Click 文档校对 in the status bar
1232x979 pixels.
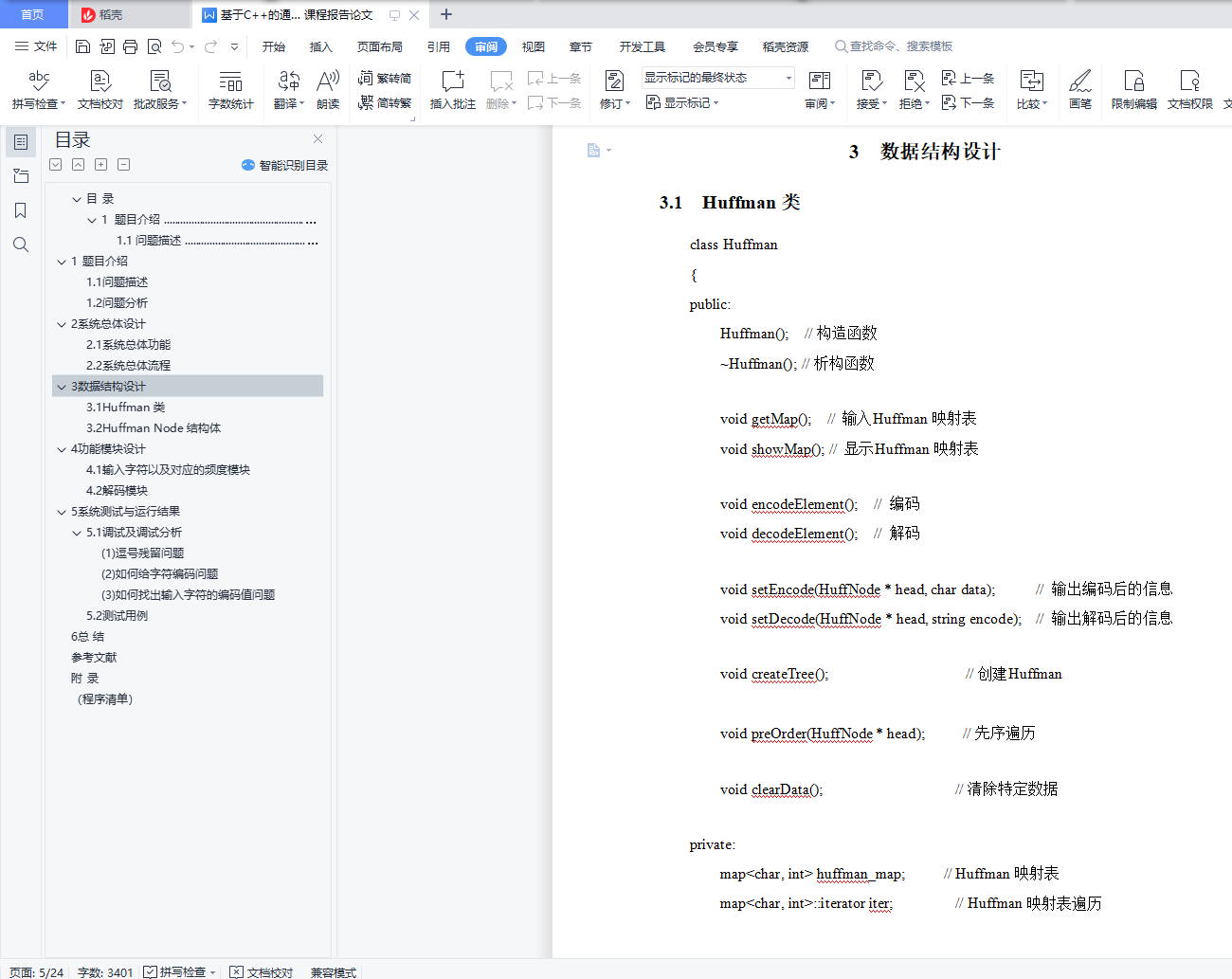[x=263, y=972]
